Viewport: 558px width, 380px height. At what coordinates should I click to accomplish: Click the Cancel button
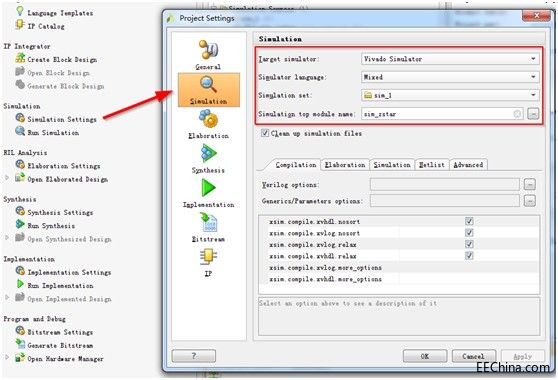(474, 356)
